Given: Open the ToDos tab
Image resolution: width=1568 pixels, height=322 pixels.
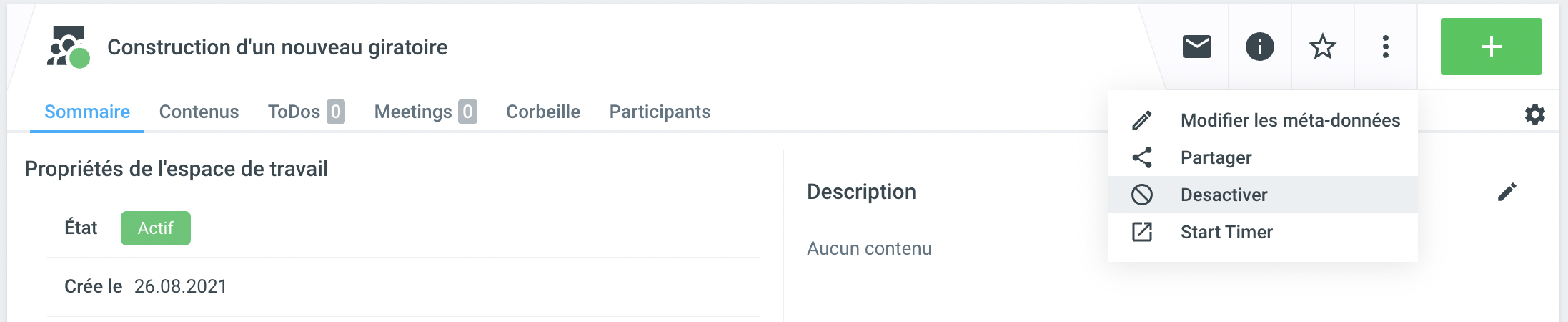Looking at the screenshot, I should (x=306, y=112).
